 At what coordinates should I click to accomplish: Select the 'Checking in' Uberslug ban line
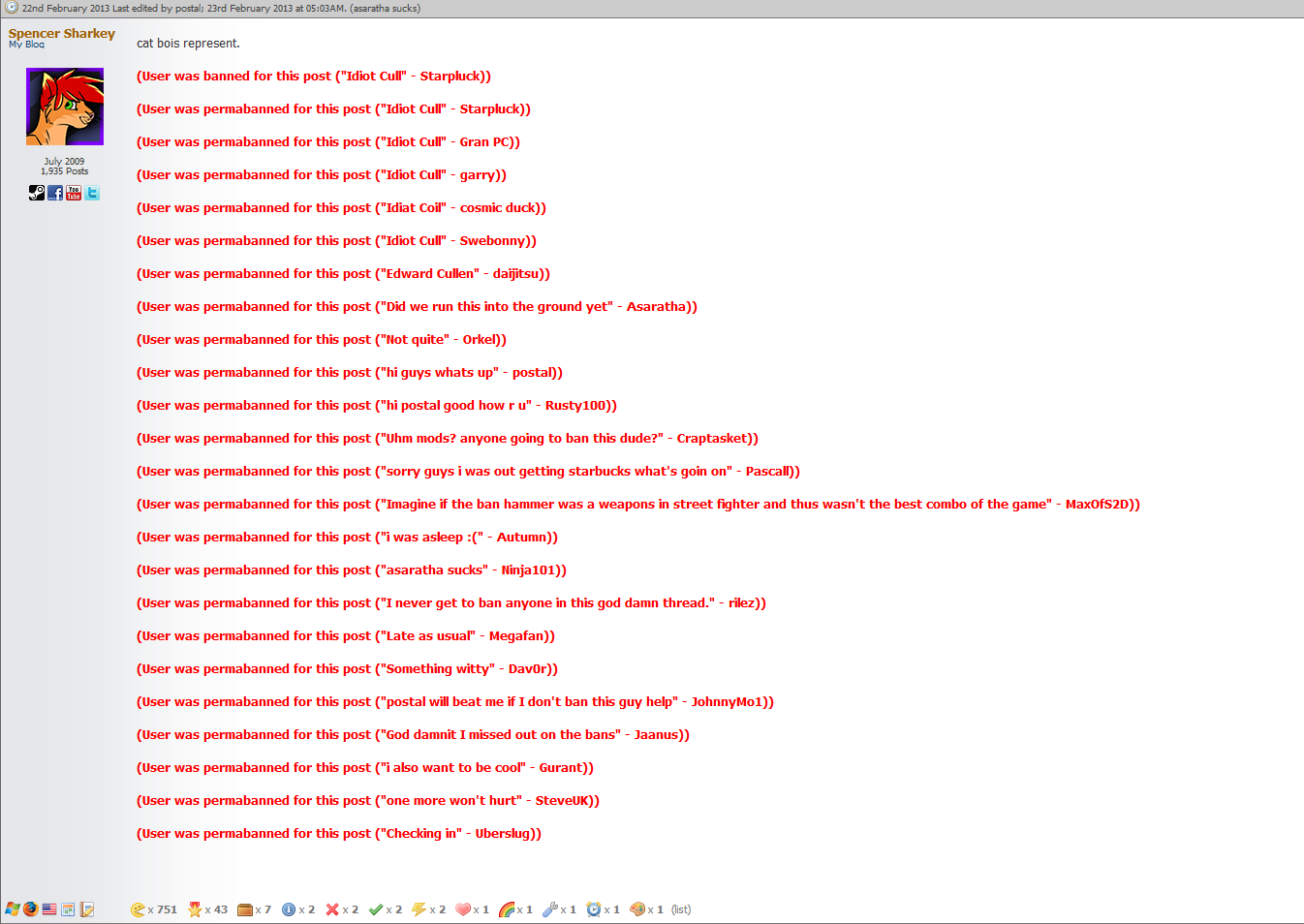339,834
